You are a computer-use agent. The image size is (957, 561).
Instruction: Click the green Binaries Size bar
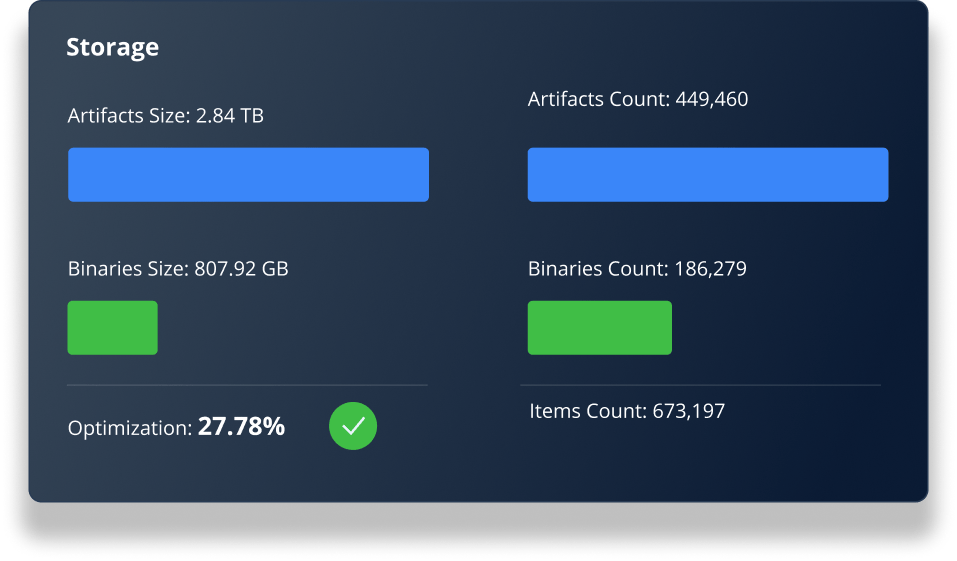point(112,328)
